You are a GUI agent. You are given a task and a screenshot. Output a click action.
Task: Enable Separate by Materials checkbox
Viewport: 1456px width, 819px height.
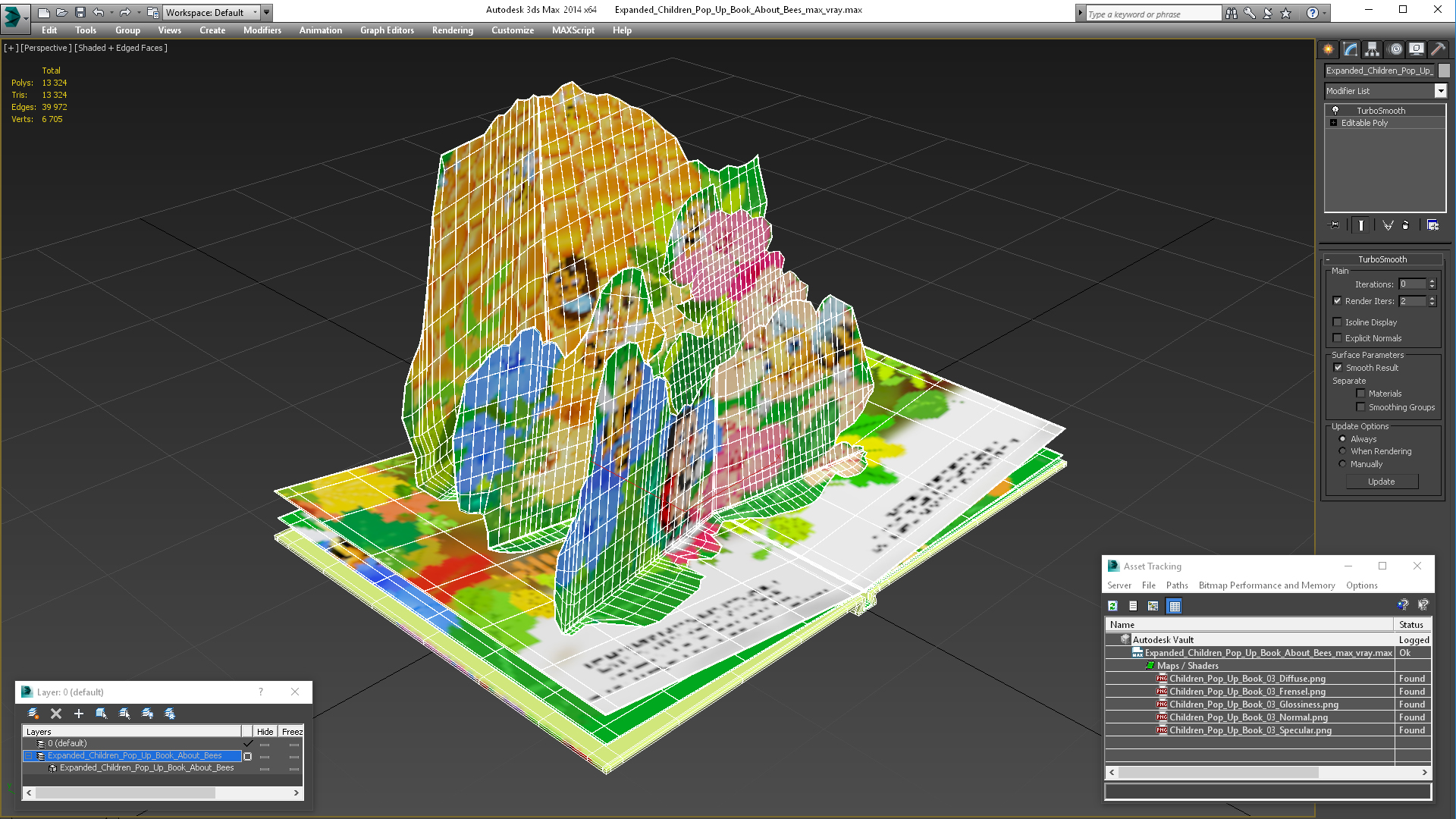1361,394
